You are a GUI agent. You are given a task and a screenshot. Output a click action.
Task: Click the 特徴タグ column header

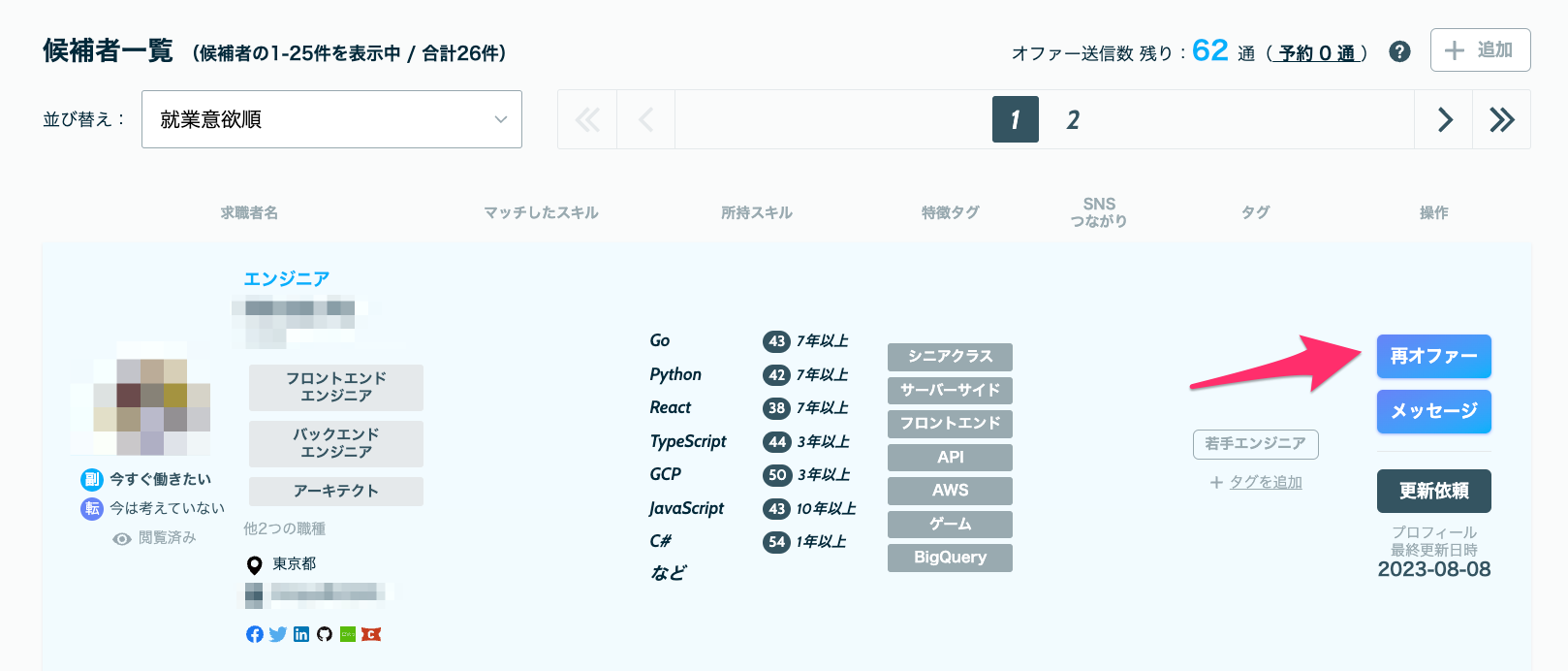click(951, 212)
